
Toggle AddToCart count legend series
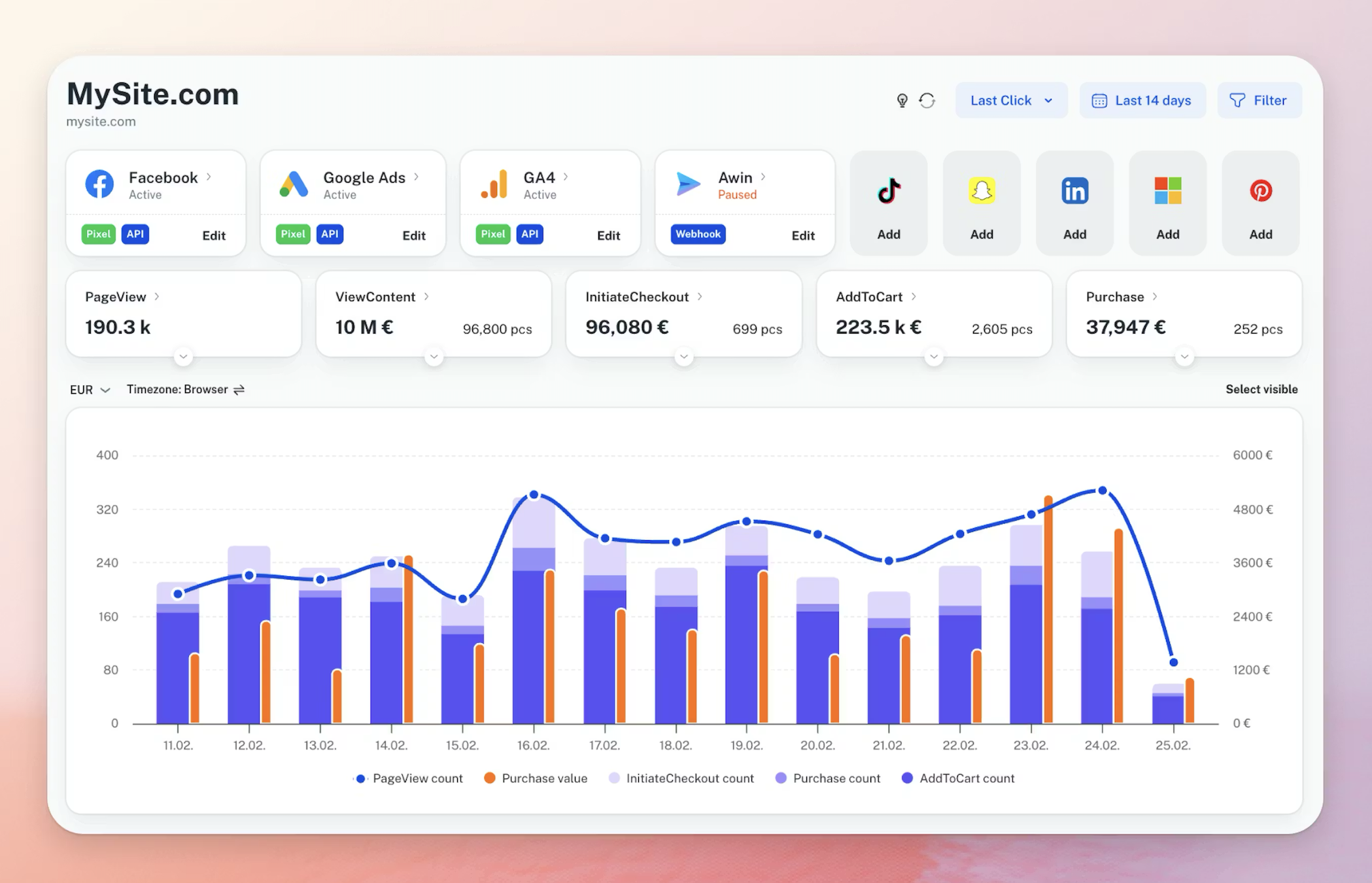pos(958,778)
